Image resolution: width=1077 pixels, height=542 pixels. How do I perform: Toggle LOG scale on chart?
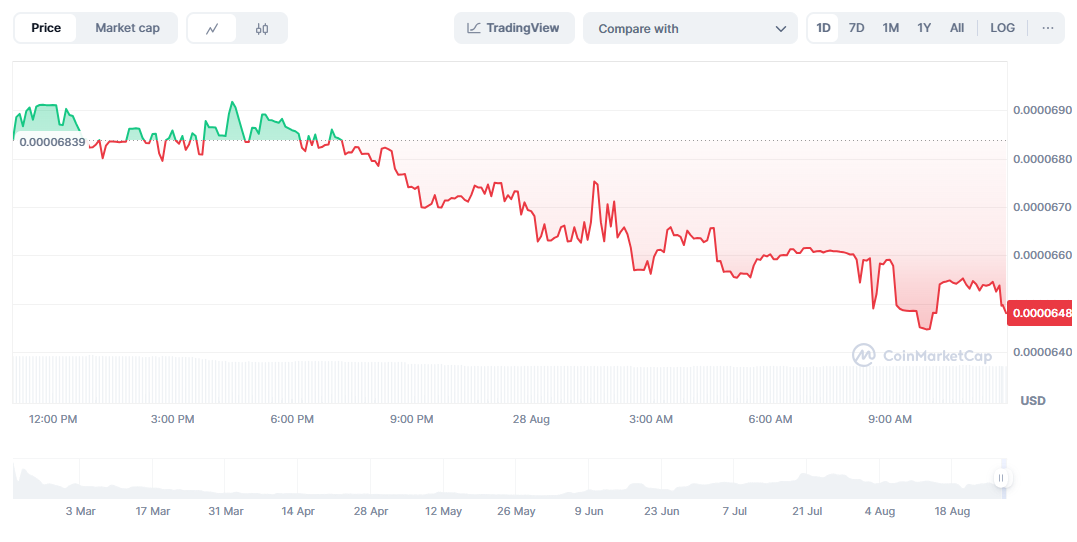coord(1002,28)
